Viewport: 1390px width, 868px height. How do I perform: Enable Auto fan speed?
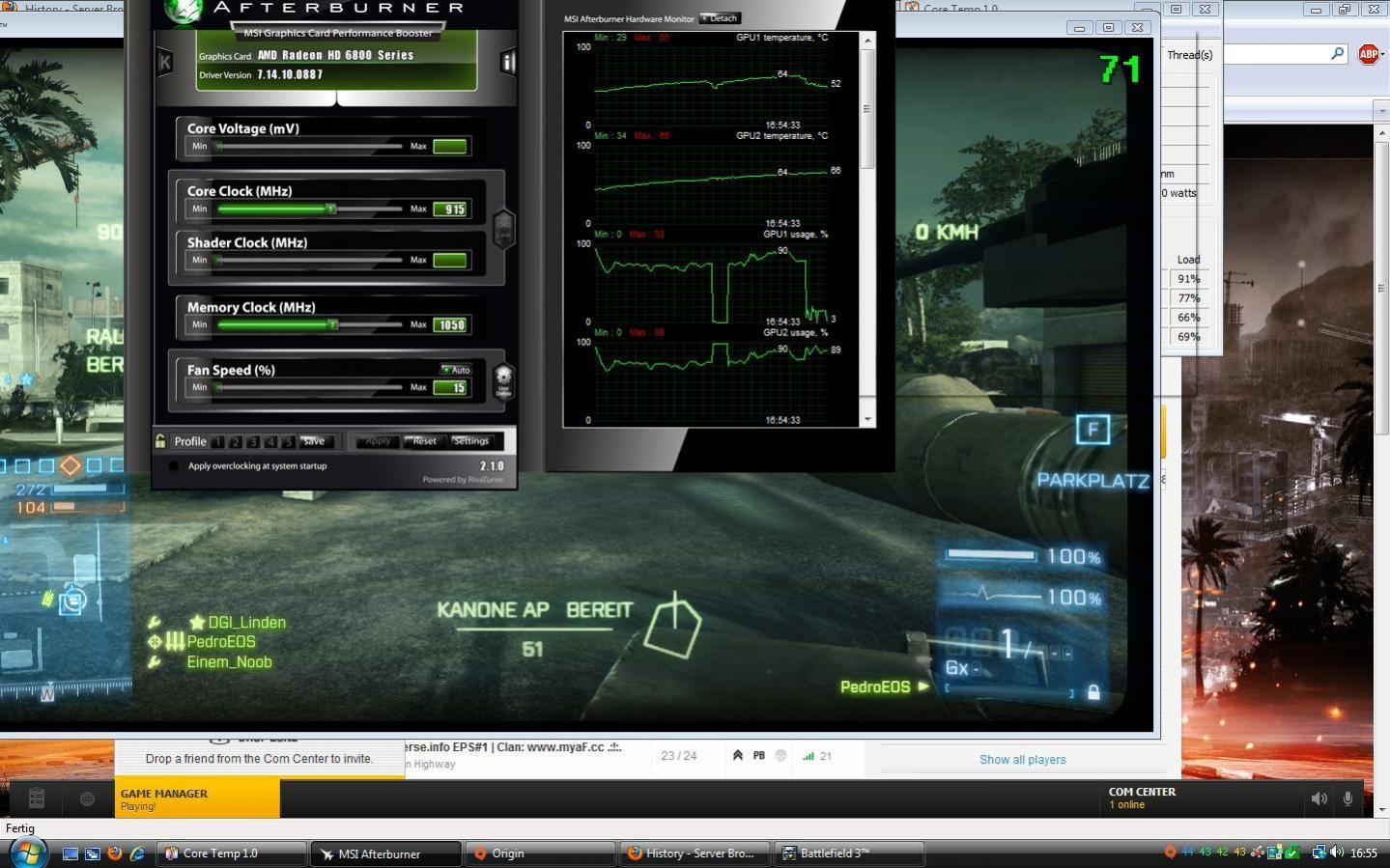coord(456,370)
